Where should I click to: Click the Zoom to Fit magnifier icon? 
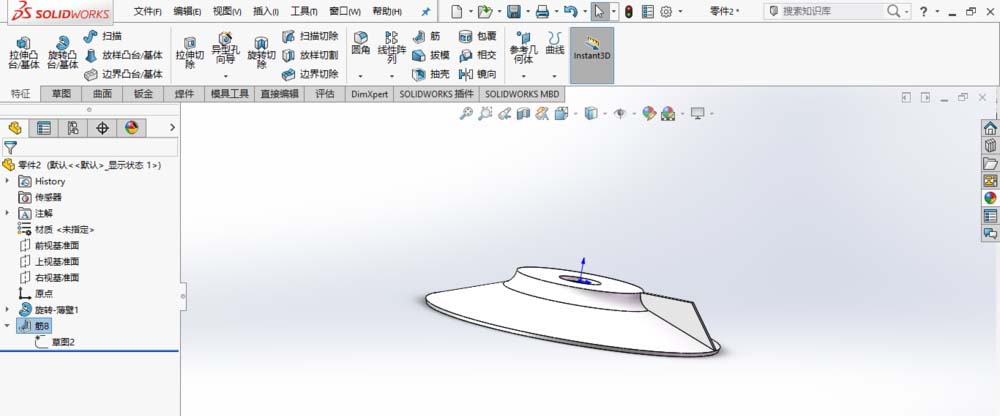click(x=466, y=114)
